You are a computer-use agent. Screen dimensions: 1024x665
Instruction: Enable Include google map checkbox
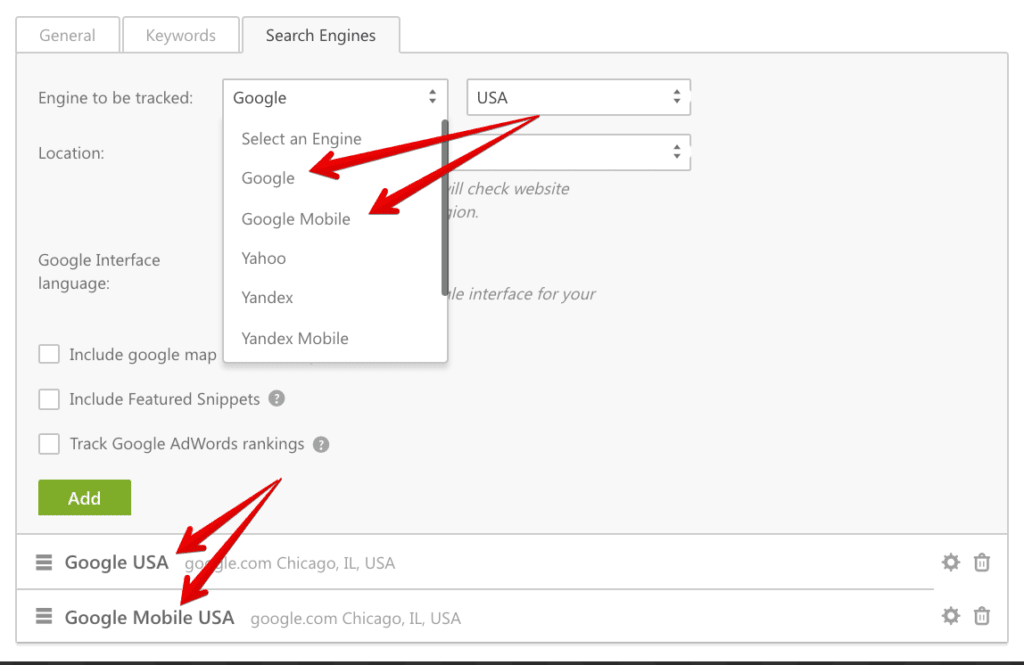[49, 354]
